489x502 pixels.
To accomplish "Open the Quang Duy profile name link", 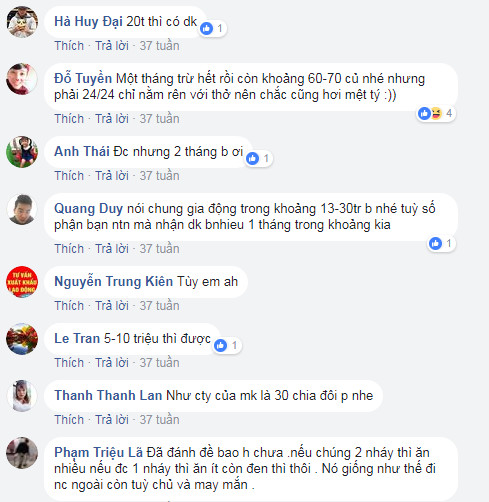I will click(88, 209).
